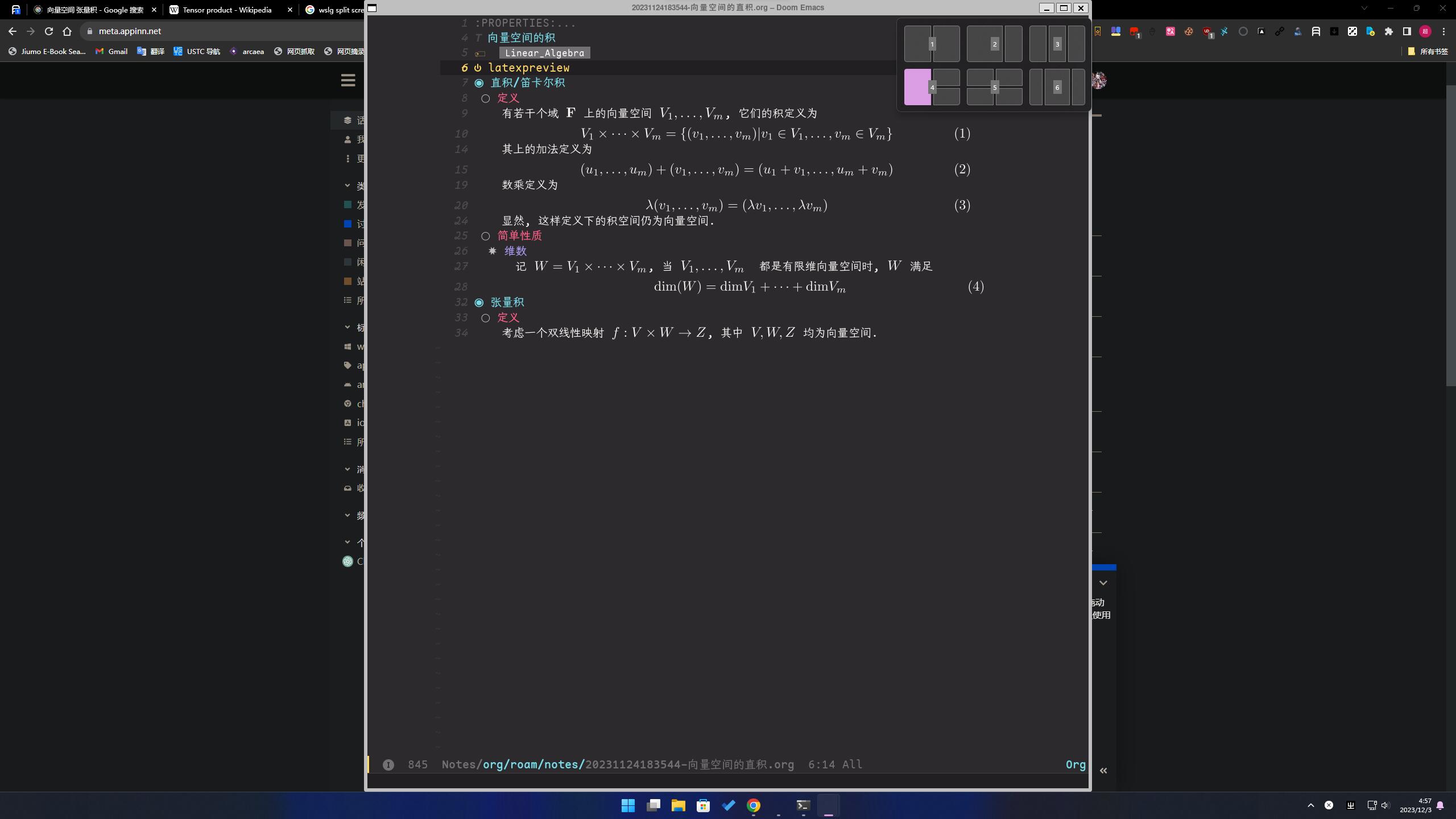Open the Chrome side panel icon
1456x819 pixels.
point(1407,31)
